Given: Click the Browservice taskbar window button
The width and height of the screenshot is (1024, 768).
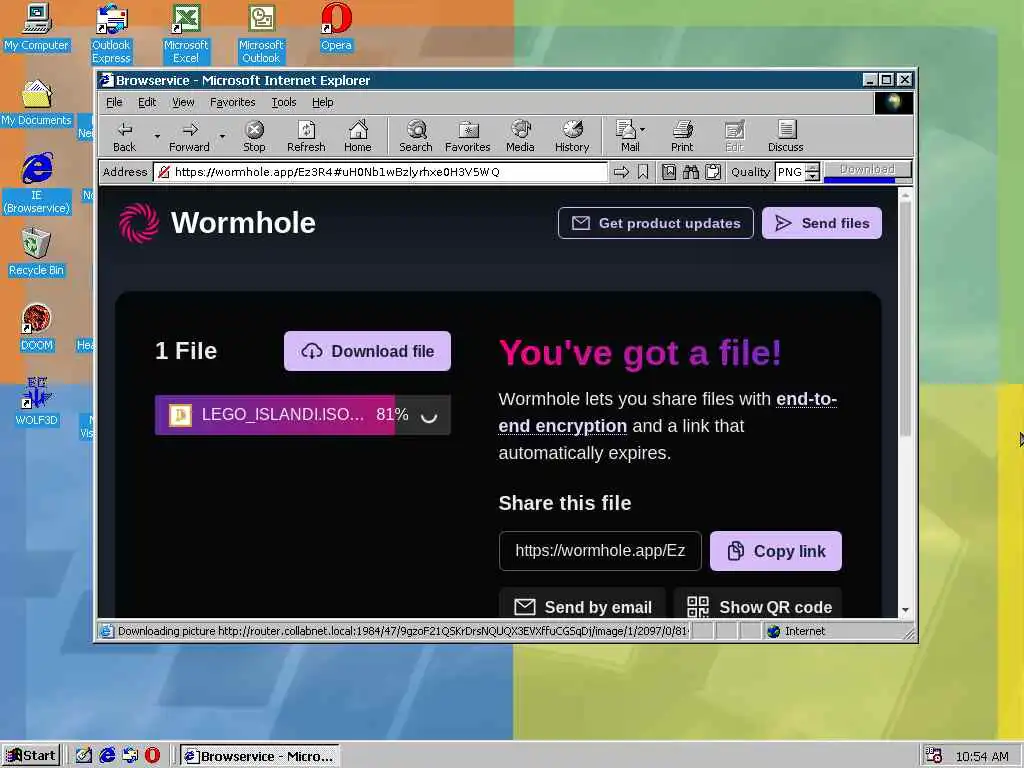Looking at the screenshot, I should (259, 756).
